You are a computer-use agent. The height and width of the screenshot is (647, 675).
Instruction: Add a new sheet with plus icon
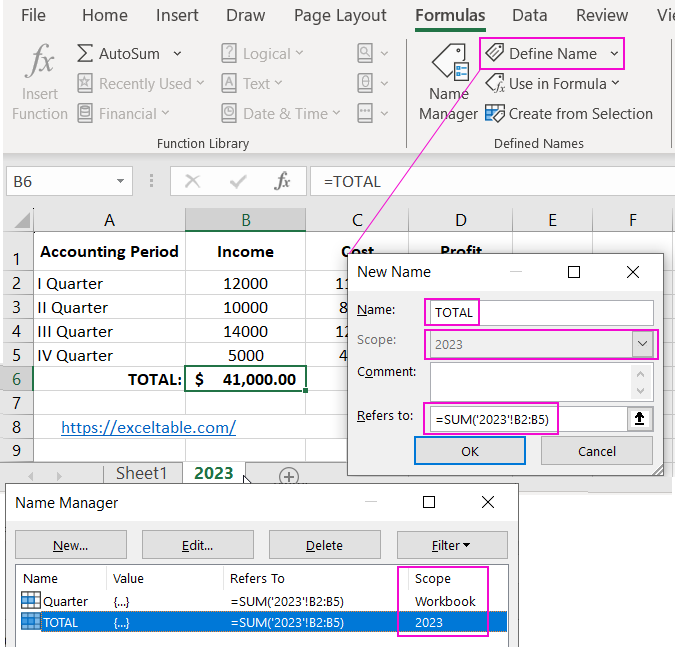[289, 476]
